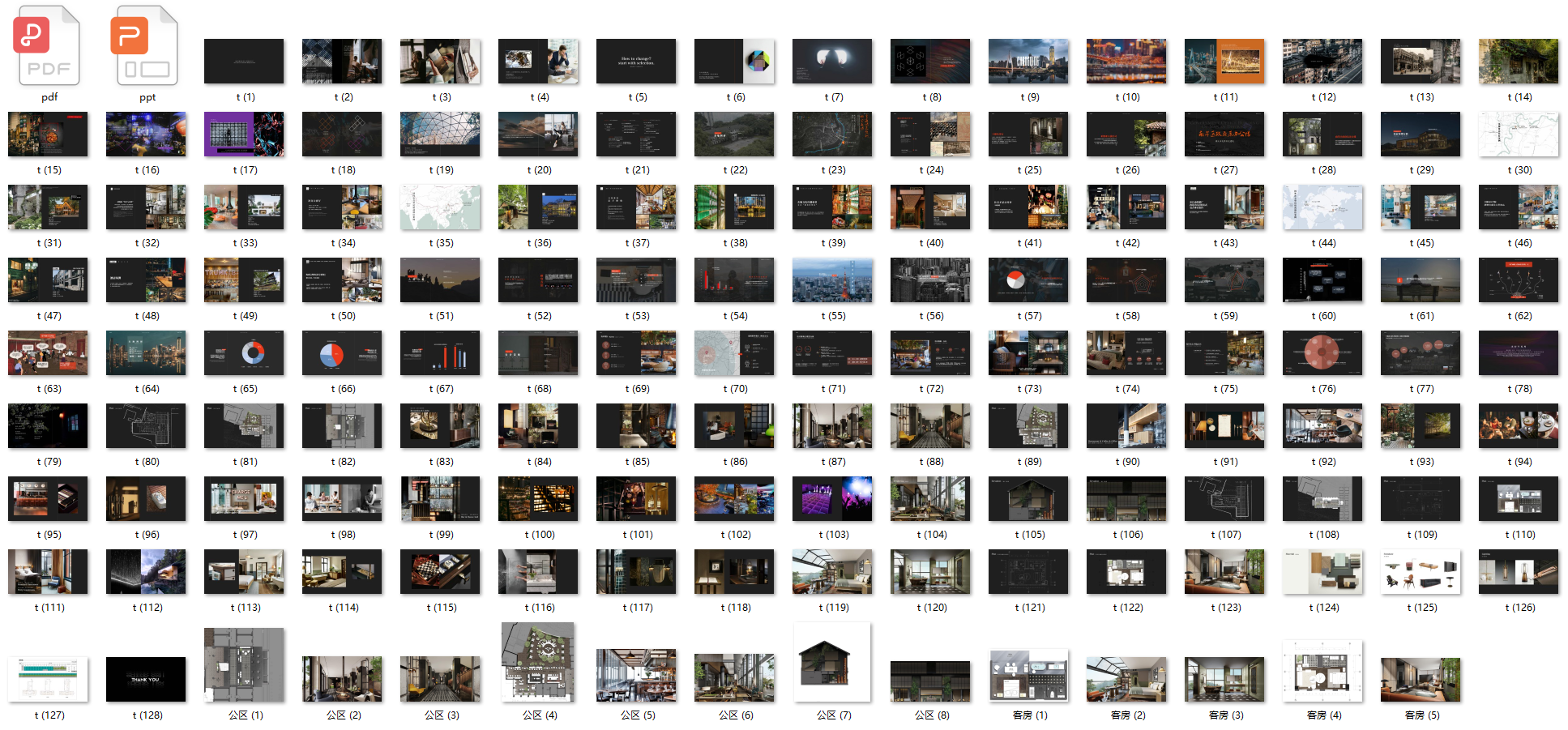
Task: Click the t (55) tower cityscape thumbnail
Action: [832, 280]
